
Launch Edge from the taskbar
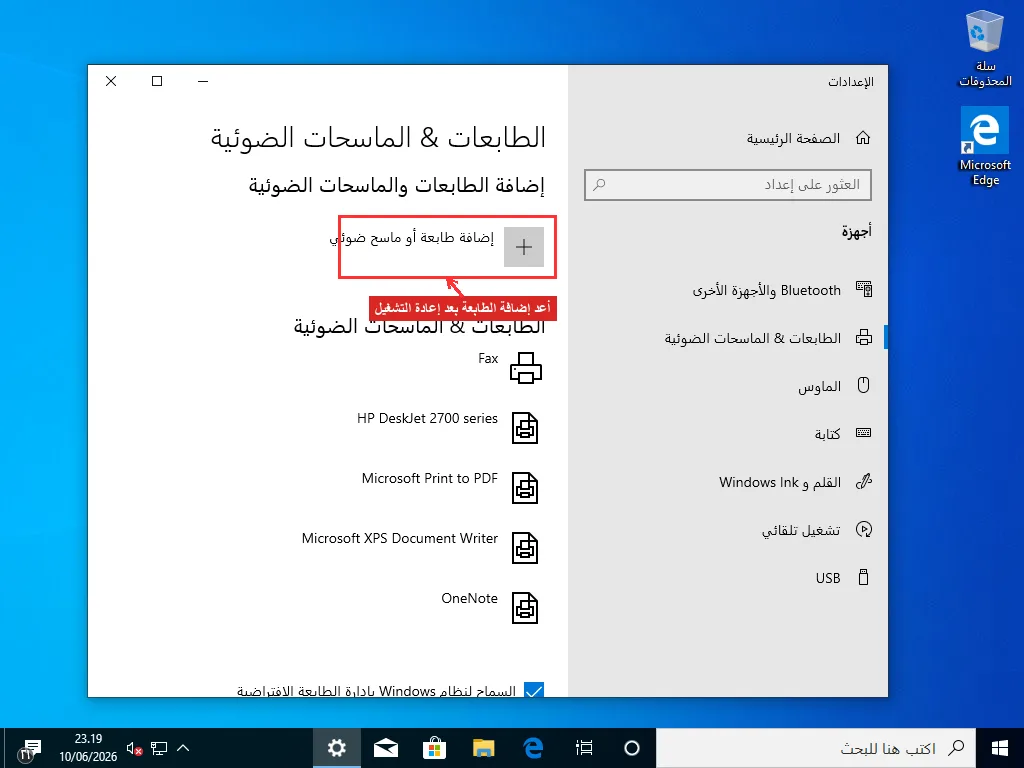tap(534, 748)
